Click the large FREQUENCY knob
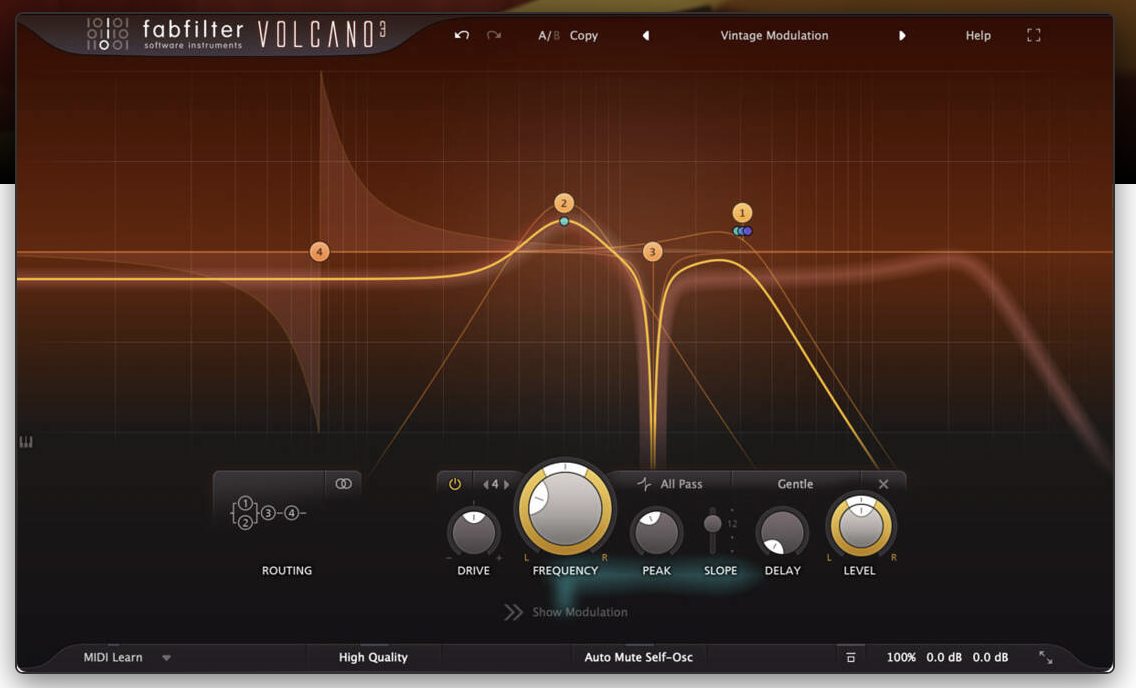This screenshot has width=1136, height=688. tap(565, 508)
